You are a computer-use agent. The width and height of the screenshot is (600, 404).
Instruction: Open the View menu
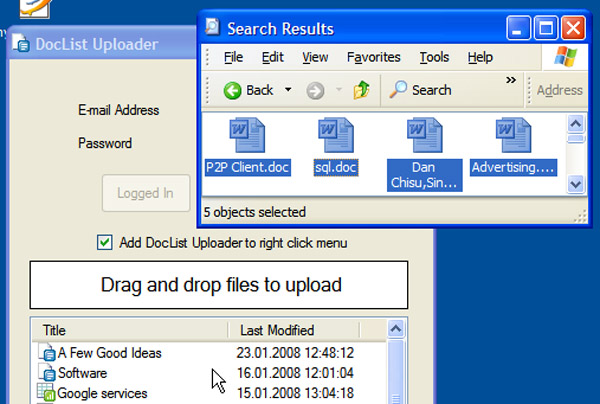point(315,57)
